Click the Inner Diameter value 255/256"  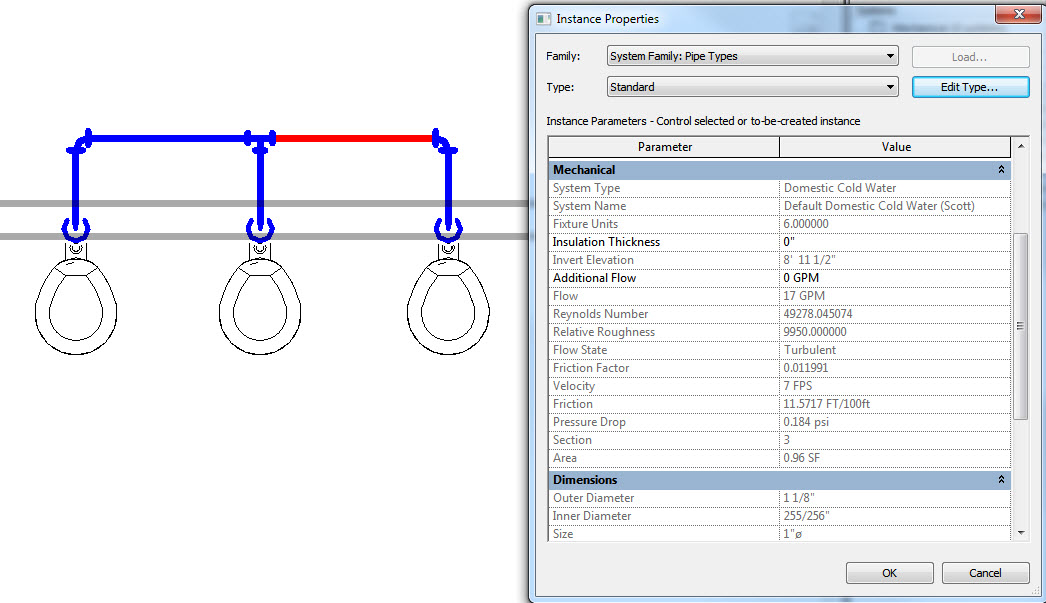tap(895, 516)
